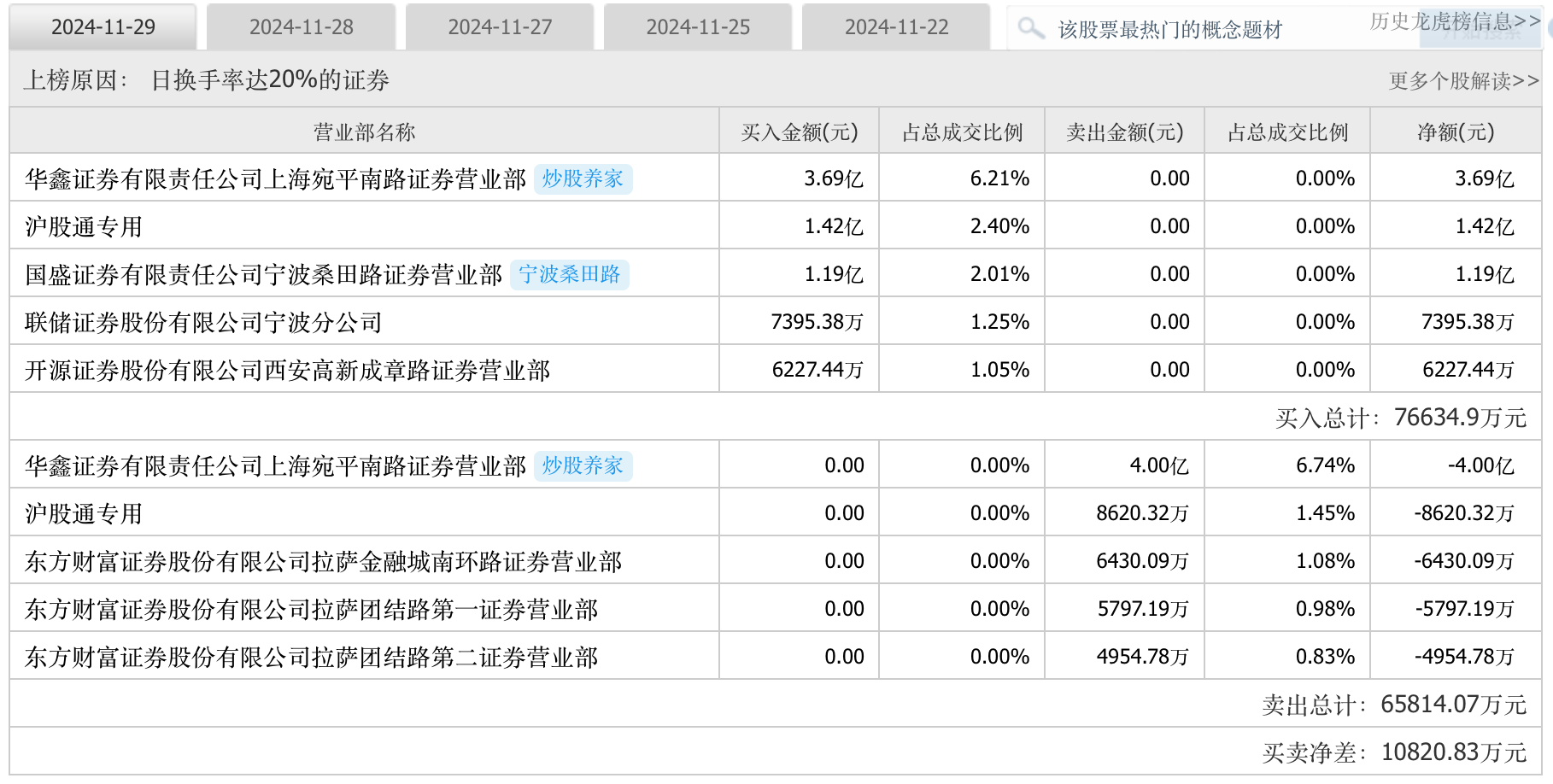Open 更多个股解读 link
Image resolution: width=1553 pixels, height=784 pixels.
click(1464, 80)
